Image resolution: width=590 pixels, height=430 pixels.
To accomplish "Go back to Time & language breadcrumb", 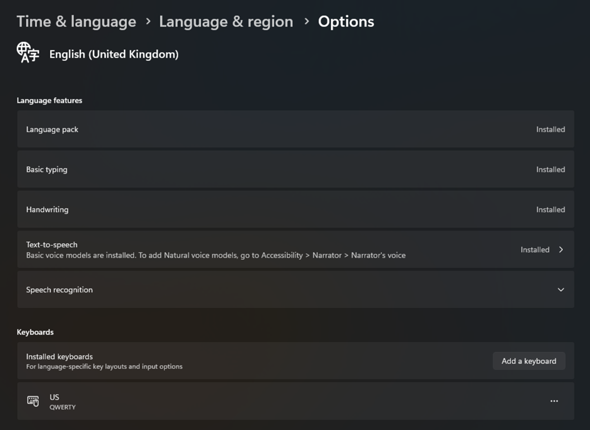I will (x=76, y=22).
